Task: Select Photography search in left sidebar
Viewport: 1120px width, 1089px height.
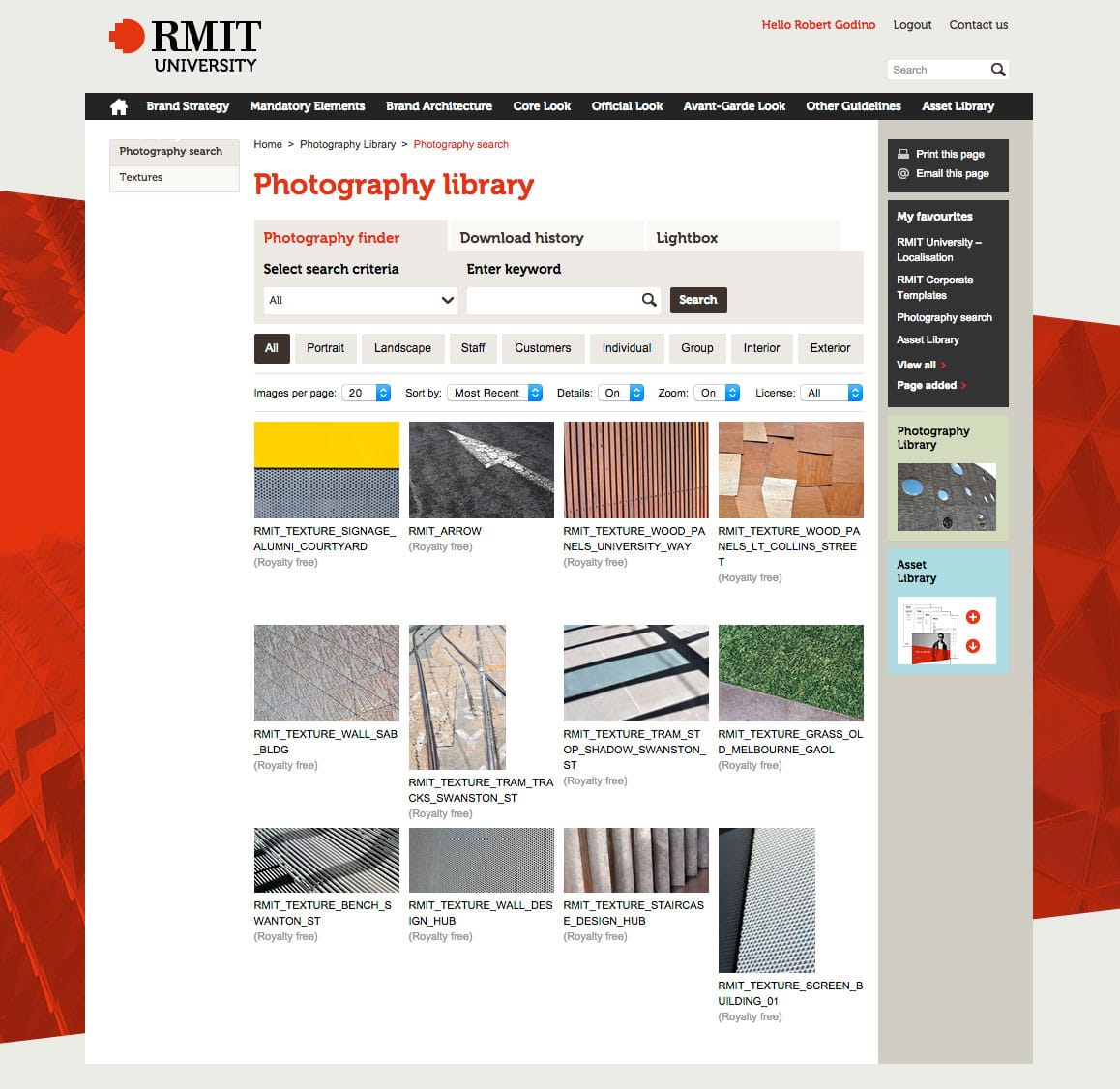Action: coord(174,152)
